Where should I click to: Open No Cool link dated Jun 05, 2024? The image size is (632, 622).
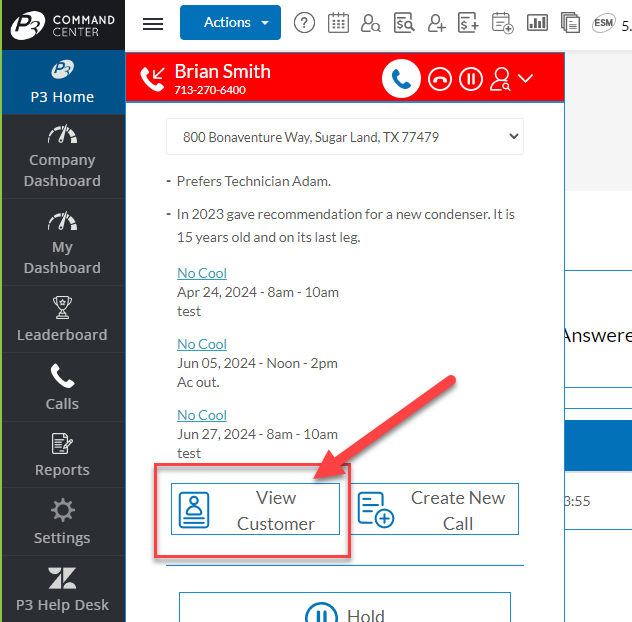click(x=202, y=344)
